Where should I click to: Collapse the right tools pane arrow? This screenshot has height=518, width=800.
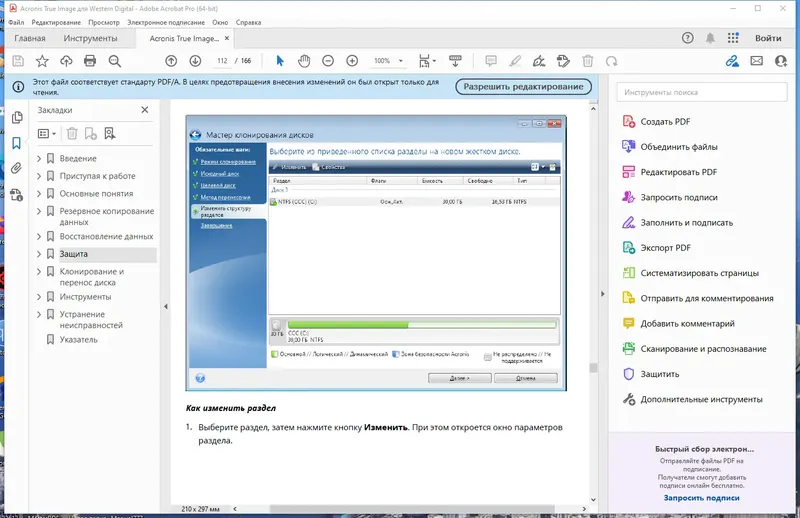tap(603, 294)
